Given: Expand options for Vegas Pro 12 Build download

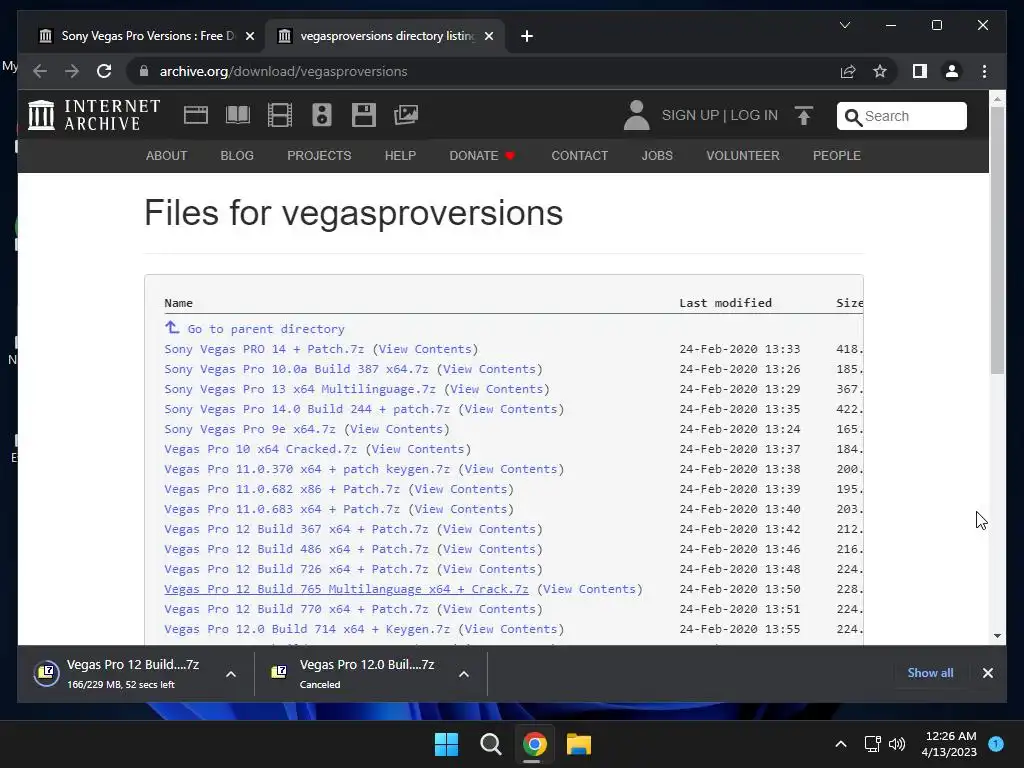Looking at the screenshot, I should [x=231, y=674].
